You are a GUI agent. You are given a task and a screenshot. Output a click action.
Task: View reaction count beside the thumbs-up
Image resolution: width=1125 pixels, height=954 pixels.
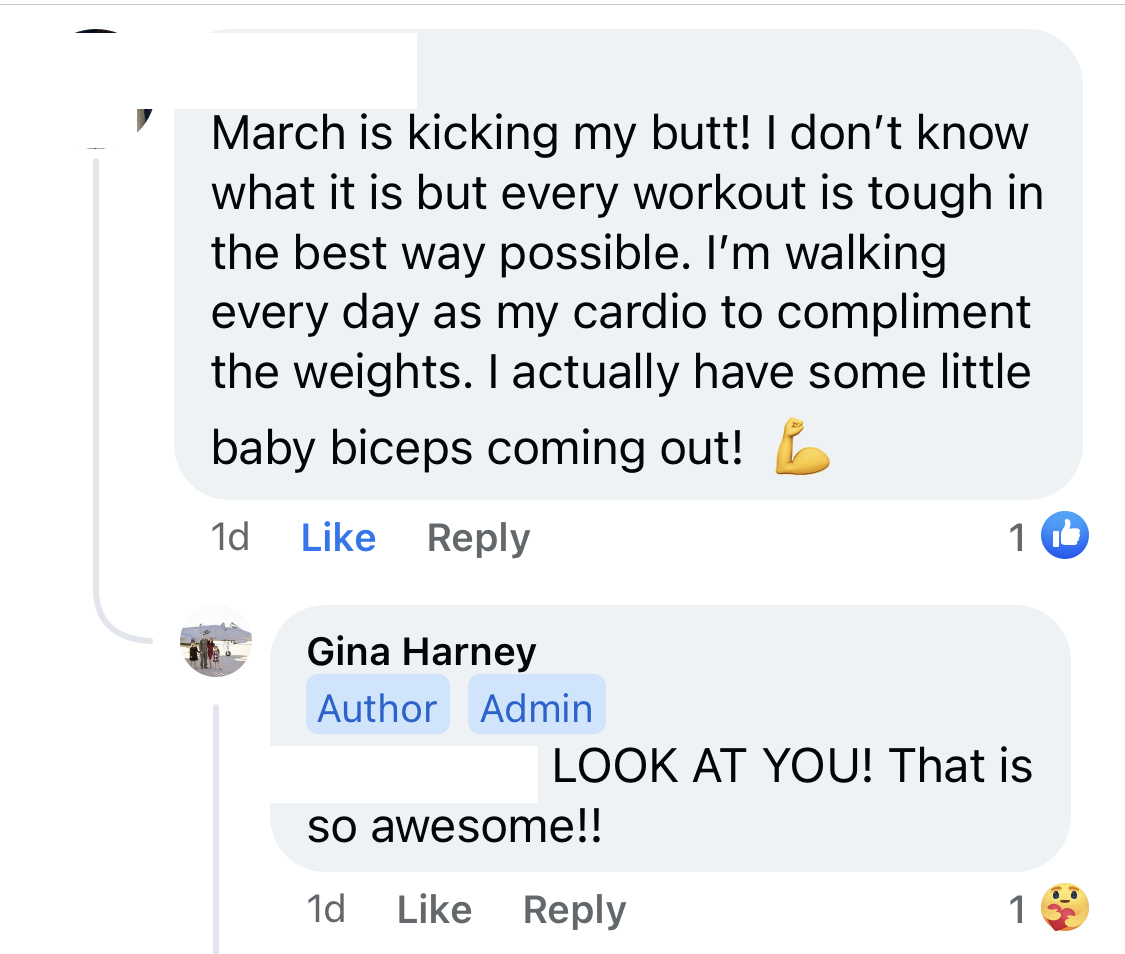1017,538
